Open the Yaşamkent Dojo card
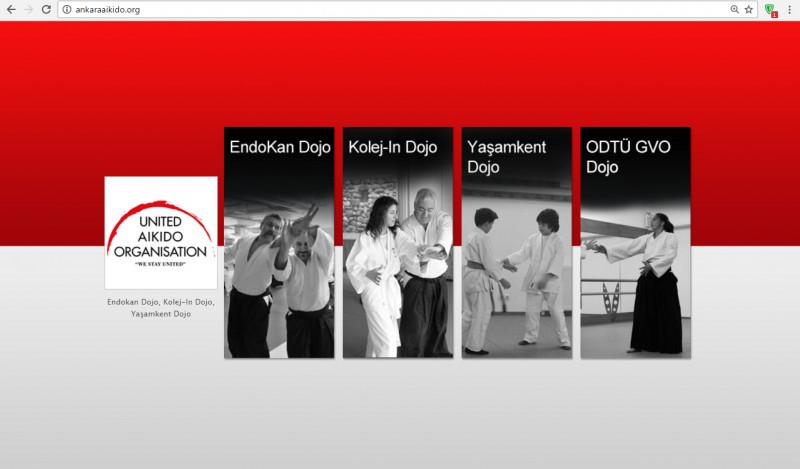Image resolution: width=800 pixels, height=469 pixels. pos(517,242)
